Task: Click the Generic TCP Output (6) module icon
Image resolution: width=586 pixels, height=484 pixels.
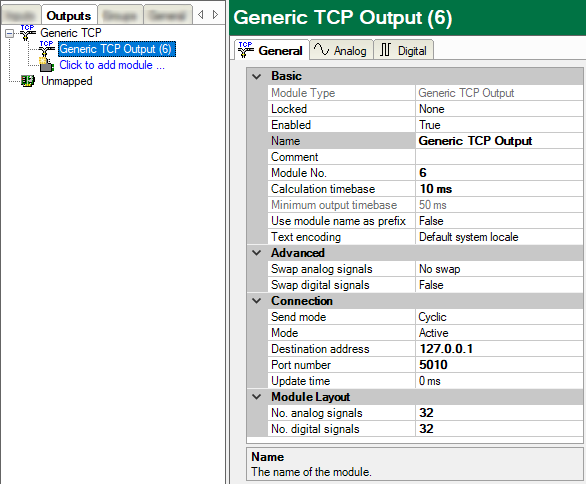Action: (47, 49)
